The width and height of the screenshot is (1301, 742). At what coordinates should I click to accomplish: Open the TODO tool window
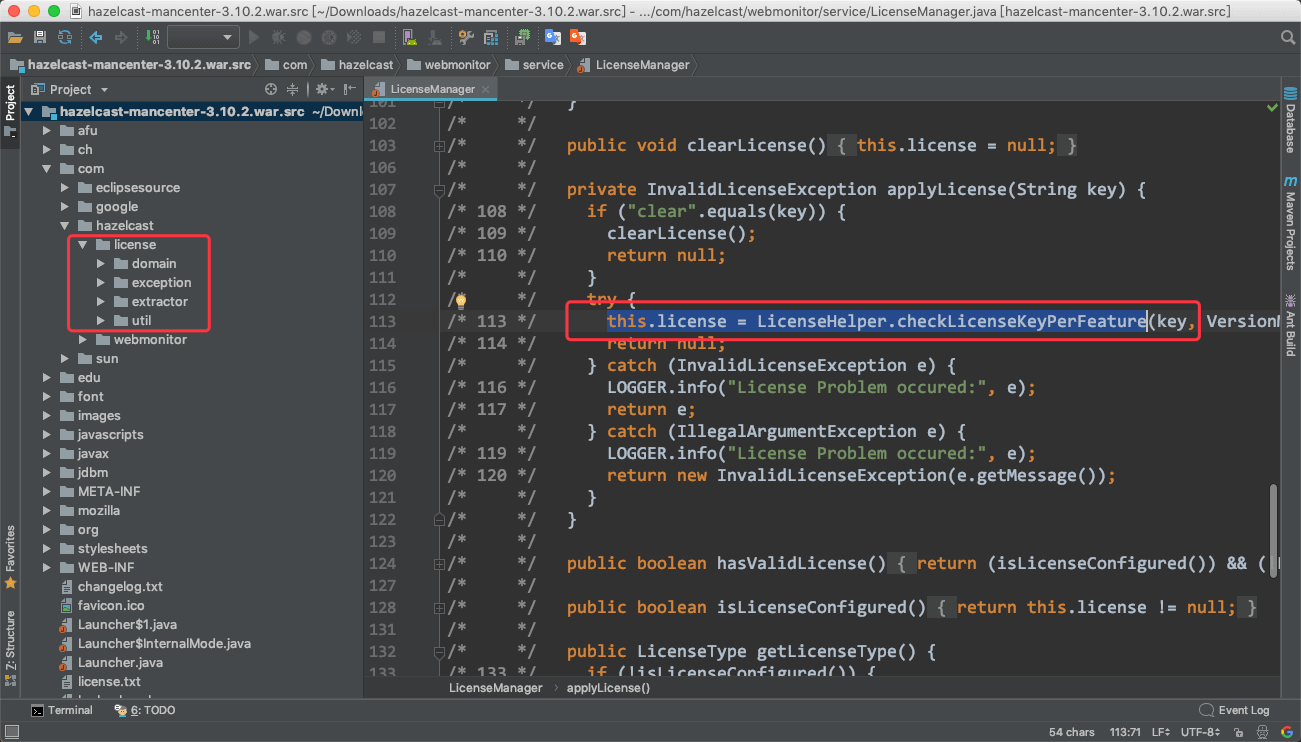tap(145, 710)
